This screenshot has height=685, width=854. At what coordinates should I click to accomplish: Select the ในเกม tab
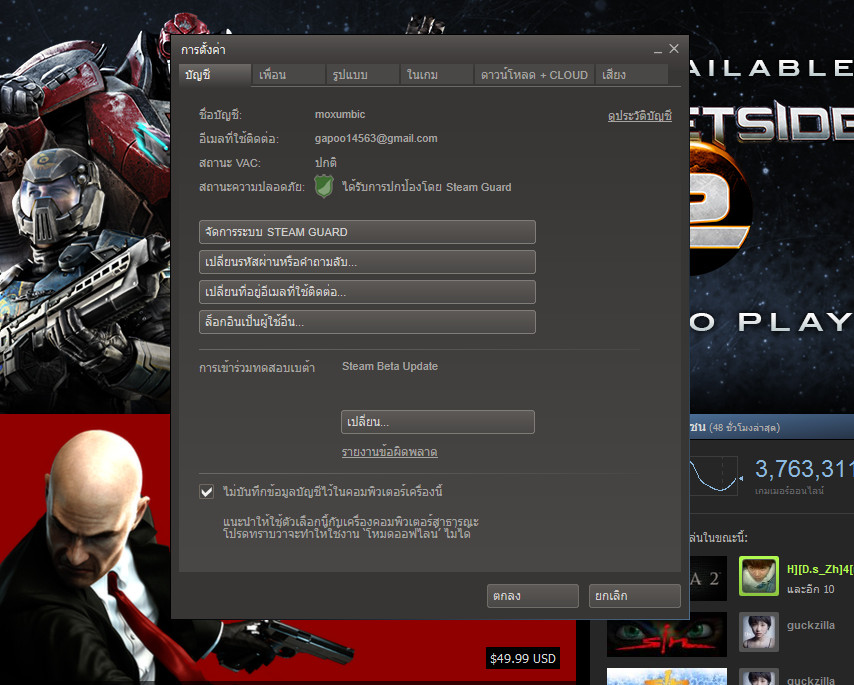(437, 75)
